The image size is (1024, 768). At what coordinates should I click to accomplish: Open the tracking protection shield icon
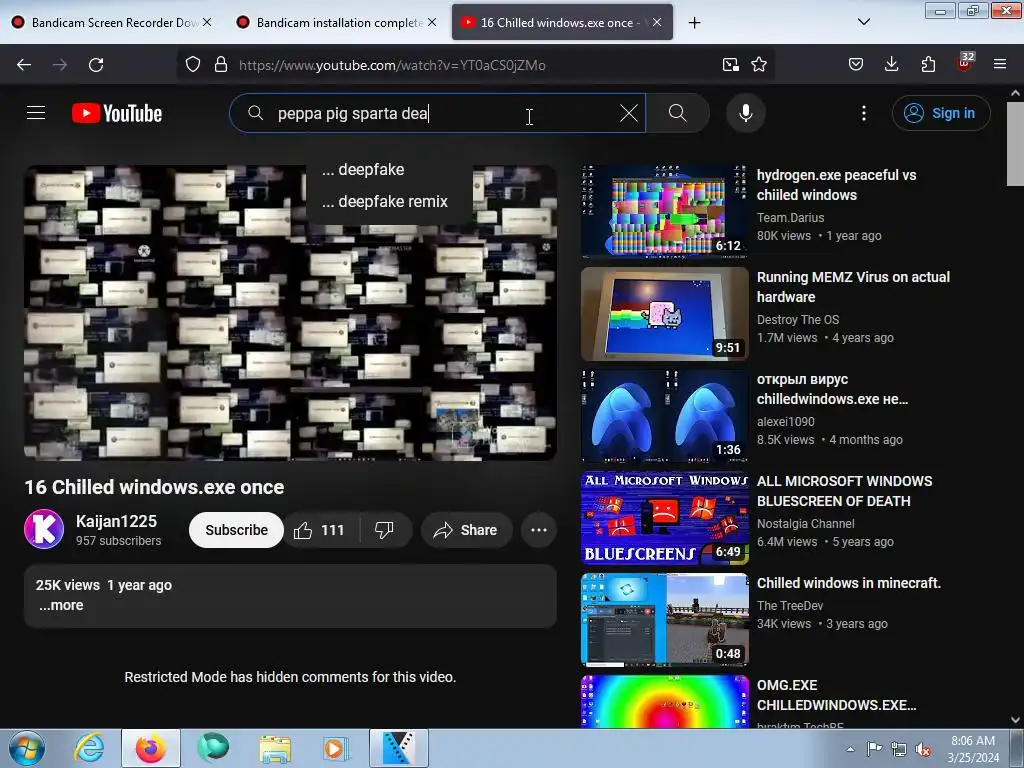pyautogui.click(x=193, y=65)
